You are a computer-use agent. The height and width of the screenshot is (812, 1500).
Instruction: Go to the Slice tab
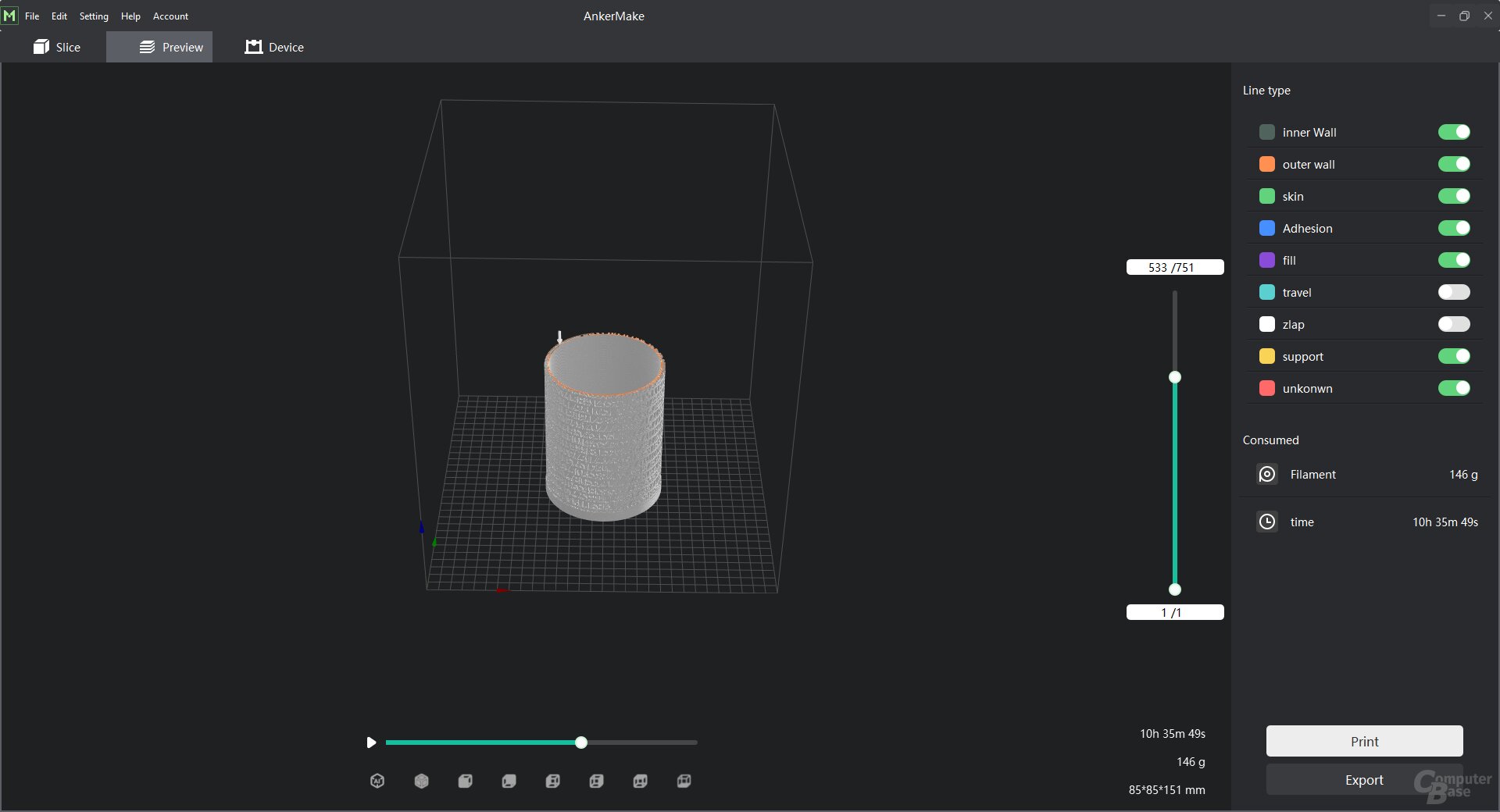[x=57, y=47]
